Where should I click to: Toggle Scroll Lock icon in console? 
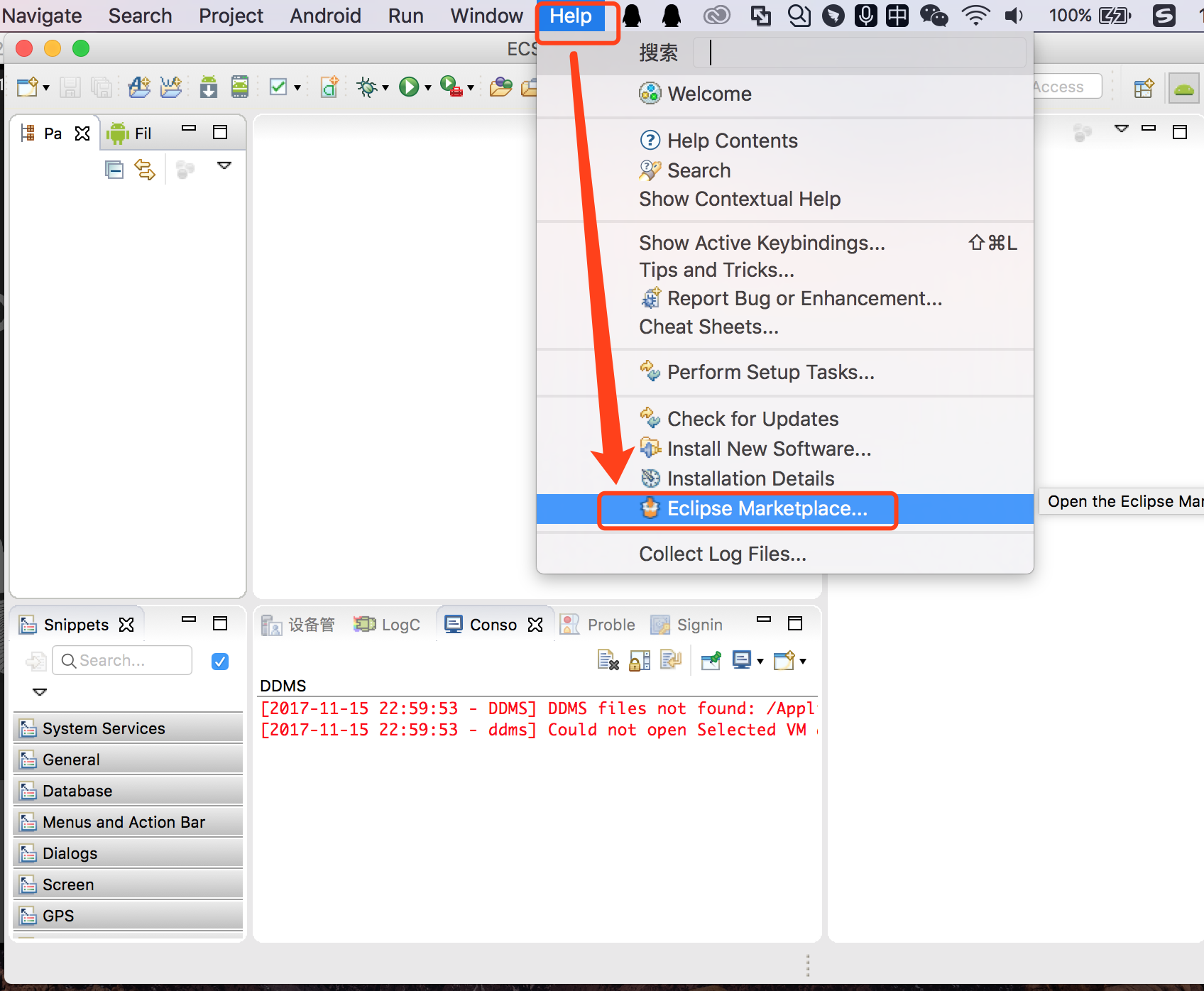[x=640, y=660]
